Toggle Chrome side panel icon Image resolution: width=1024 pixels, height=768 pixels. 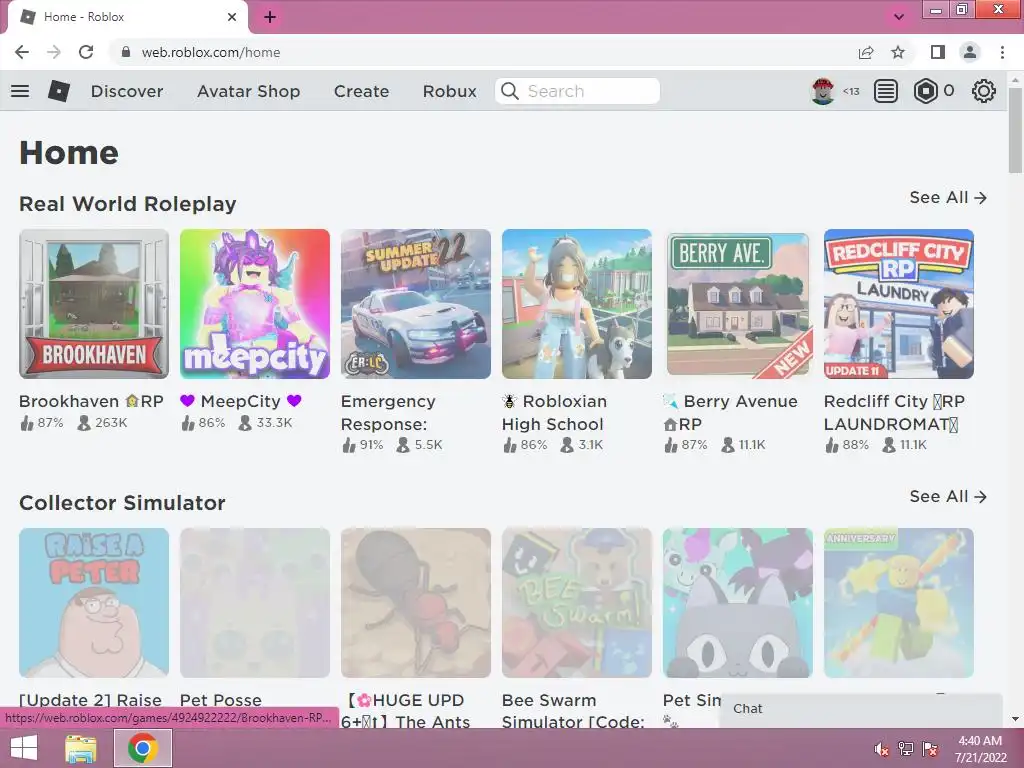(x=938, y=52)
